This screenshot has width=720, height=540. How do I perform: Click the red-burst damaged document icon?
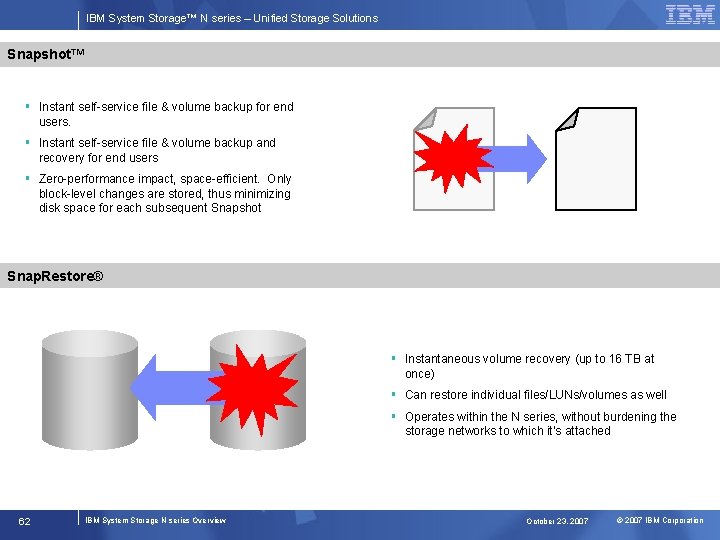point(454,159)
